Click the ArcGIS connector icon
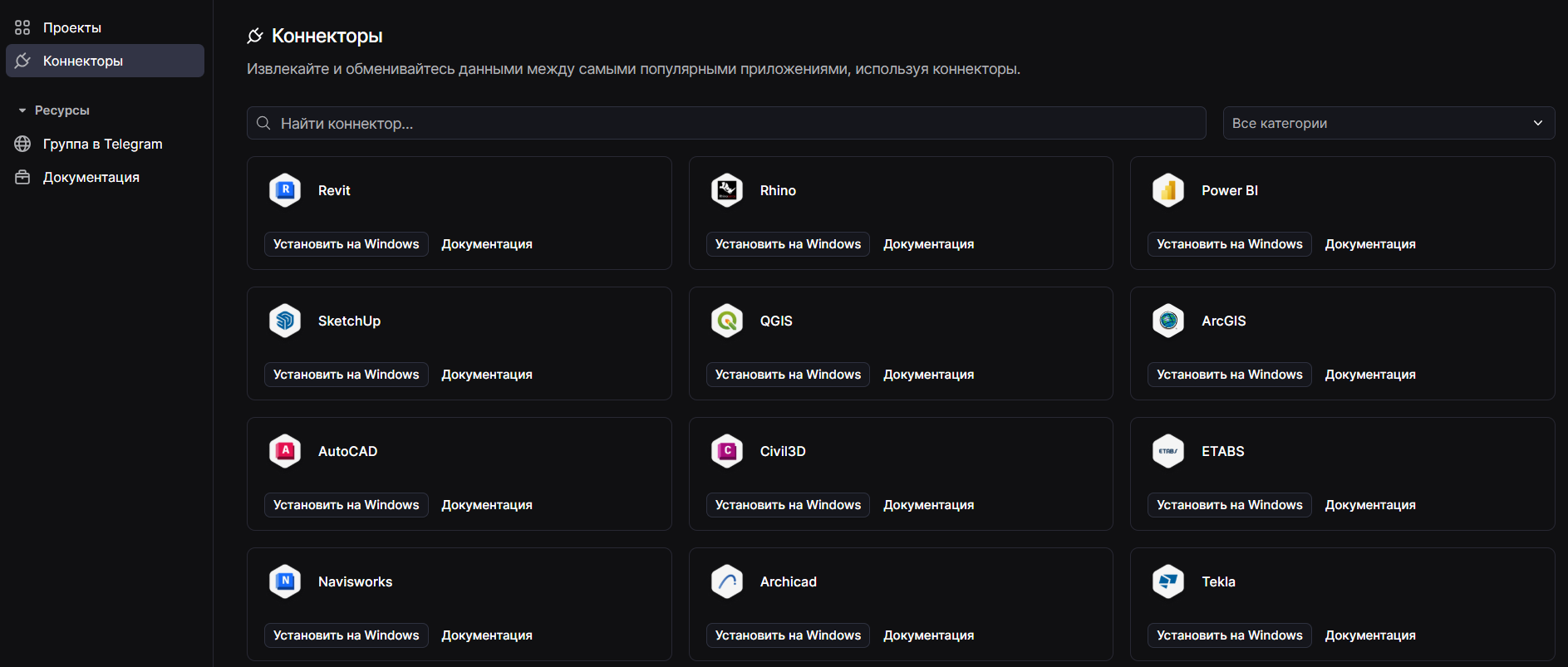The image size is (1568, 667). (1168, 321)
